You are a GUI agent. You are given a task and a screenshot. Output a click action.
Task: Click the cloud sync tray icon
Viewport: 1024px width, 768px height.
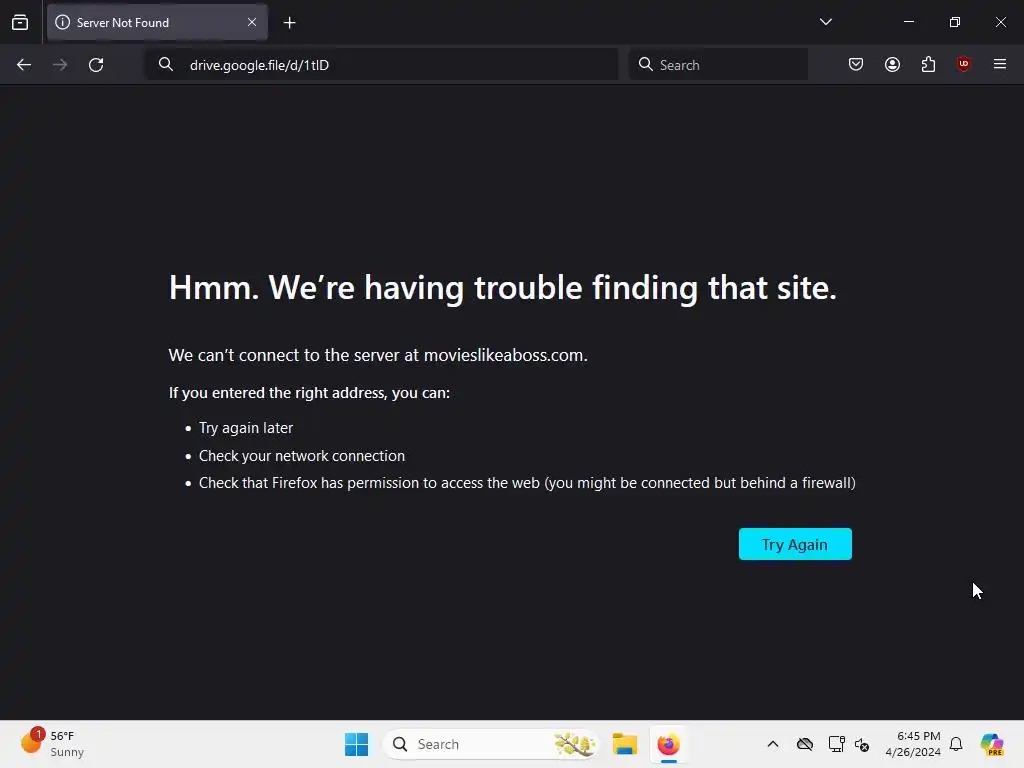point(805,744)
